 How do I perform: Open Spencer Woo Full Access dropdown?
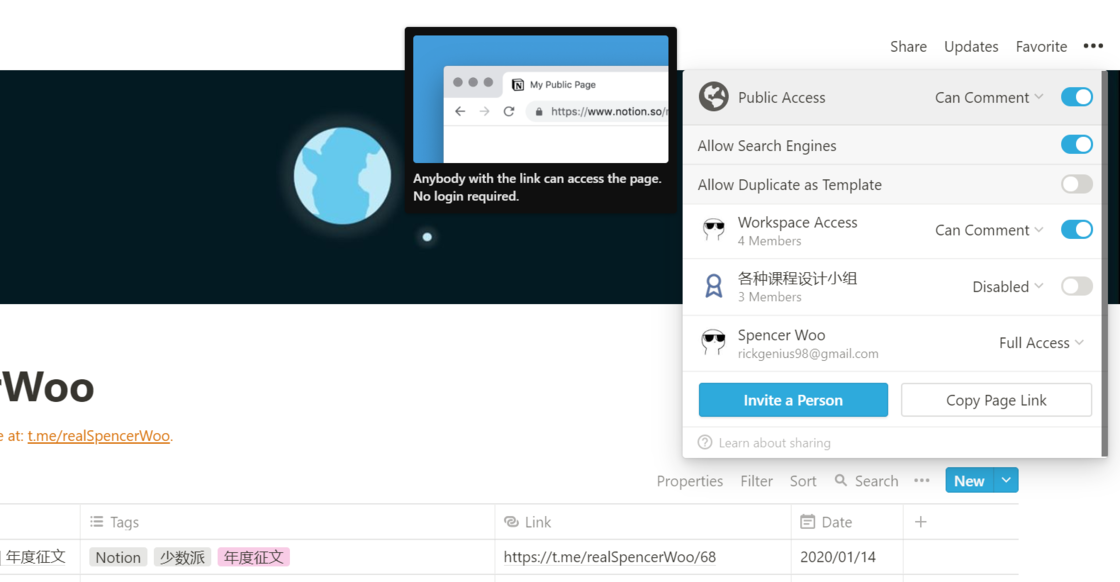(x=1041, y=343)
